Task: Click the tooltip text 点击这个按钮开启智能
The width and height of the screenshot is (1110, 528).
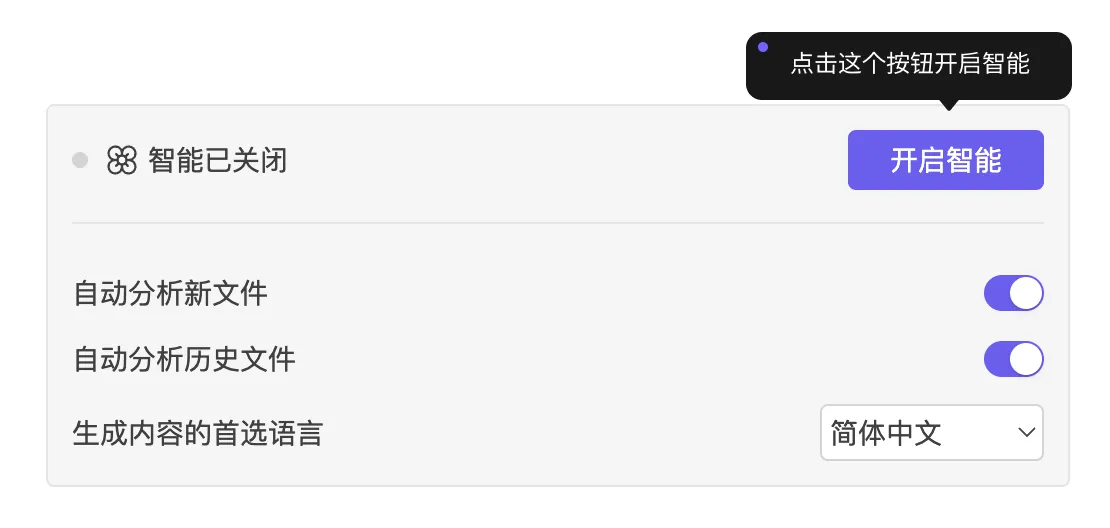Action: 909,64
